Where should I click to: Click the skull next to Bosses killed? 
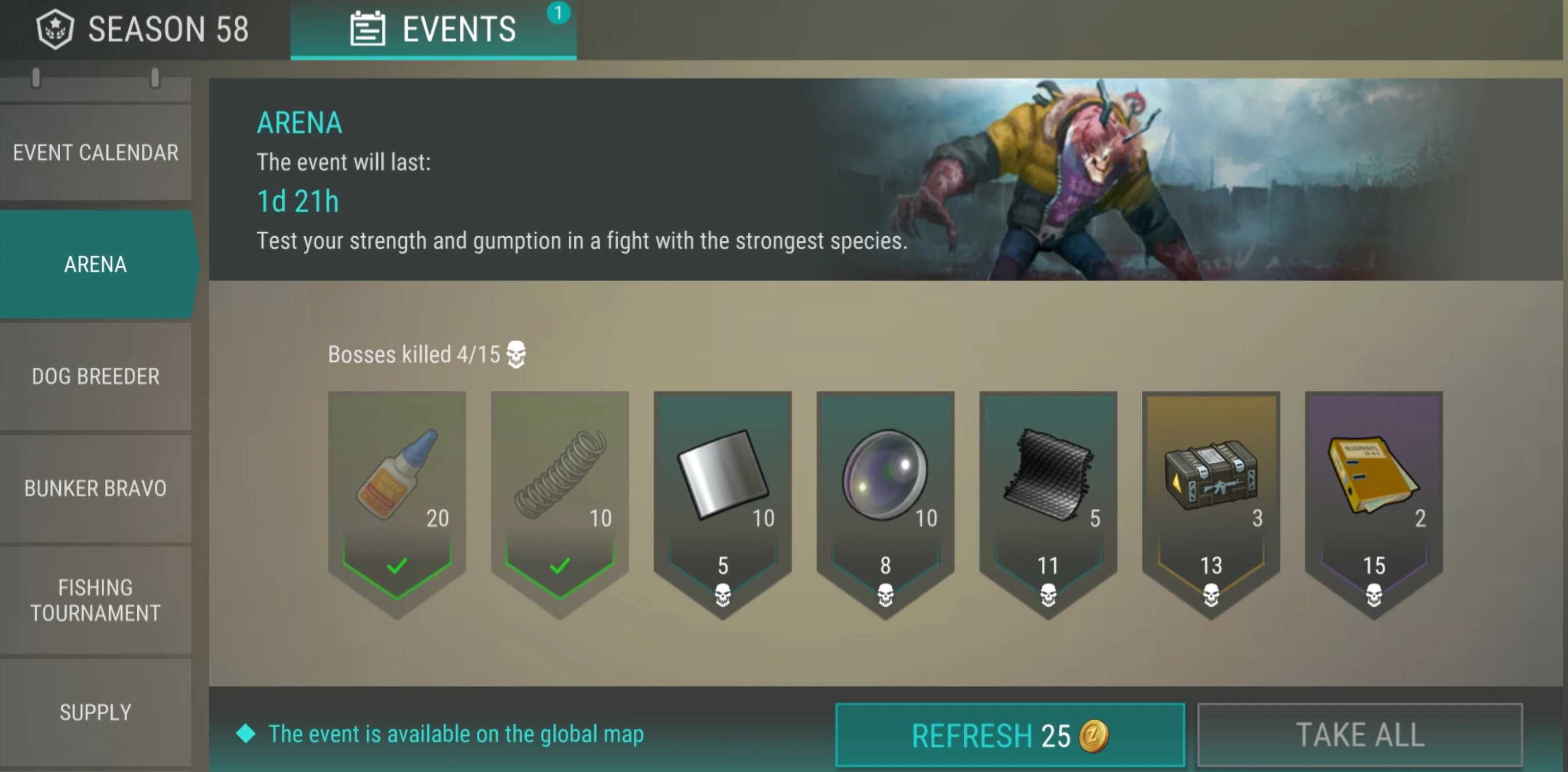[516, 354]
